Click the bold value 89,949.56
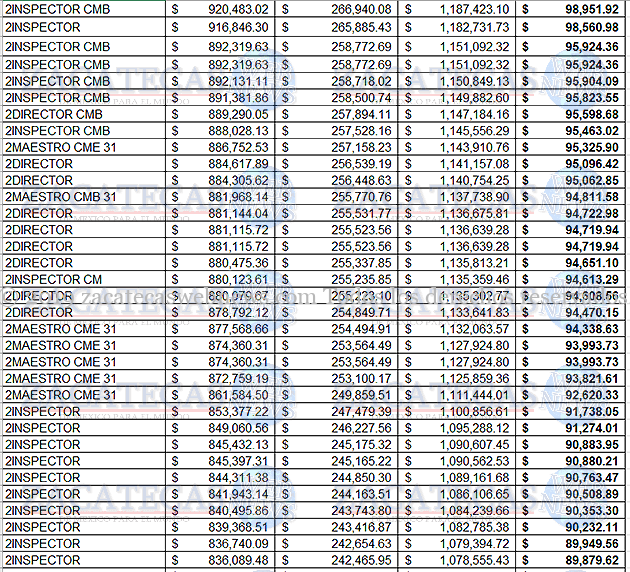Viewport: 630px width, 572px height. click(x=592, y=543)
